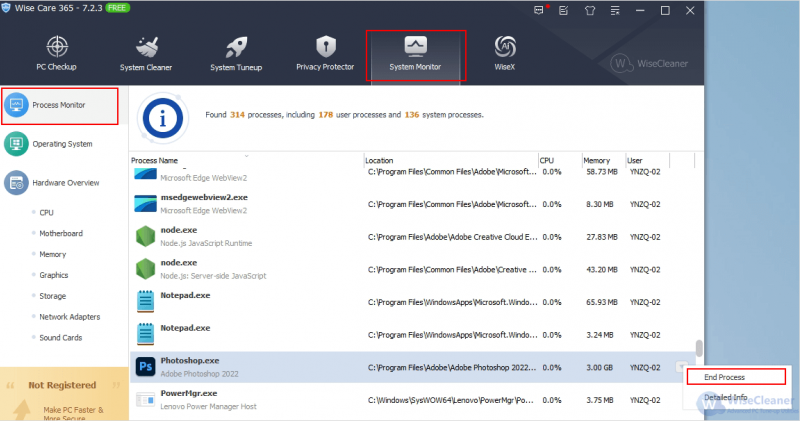This screenshot has height=421, width=800.
Task: Open Sound Cards hardware details
Action: coord(61,338)
